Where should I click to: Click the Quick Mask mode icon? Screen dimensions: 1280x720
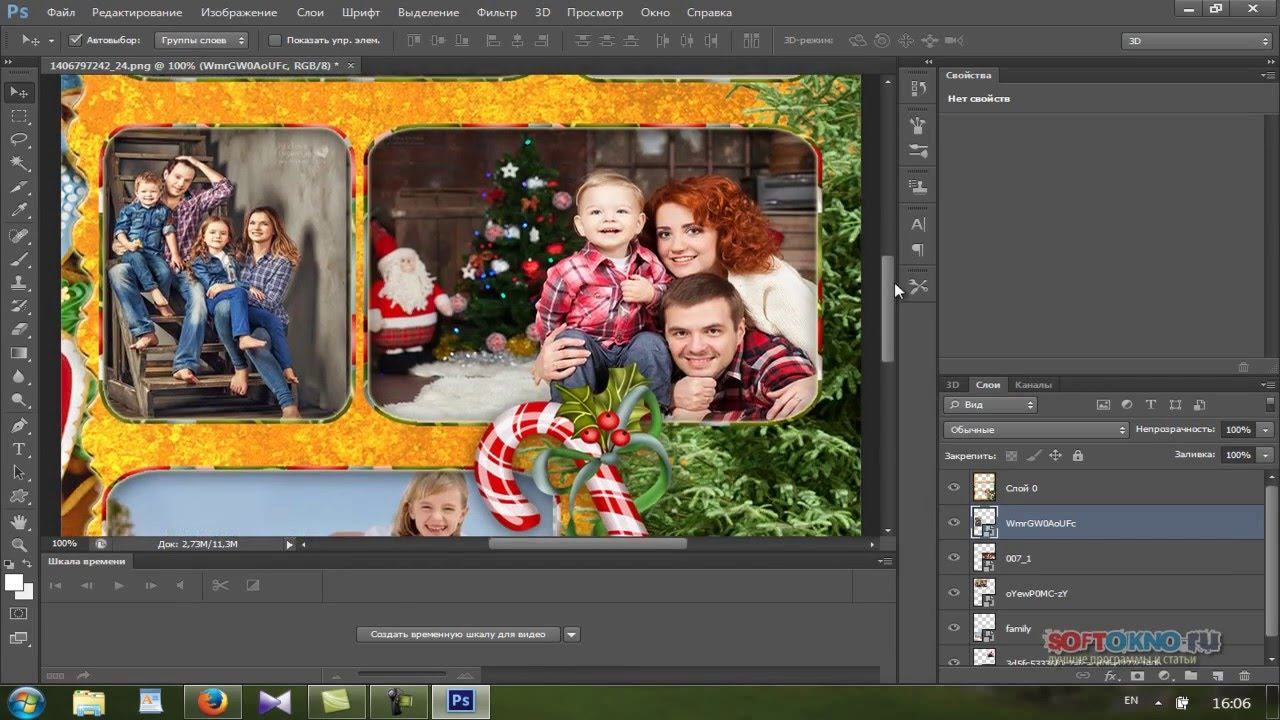[x=19, y=613]
